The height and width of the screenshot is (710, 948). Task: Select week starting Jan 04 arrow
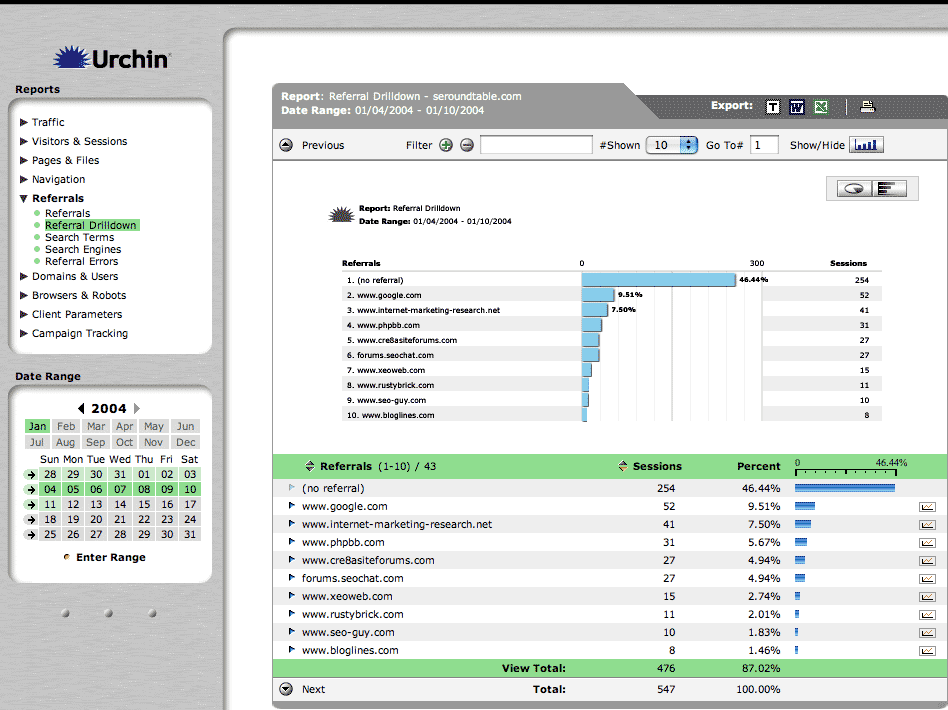[x=31, y=490]
